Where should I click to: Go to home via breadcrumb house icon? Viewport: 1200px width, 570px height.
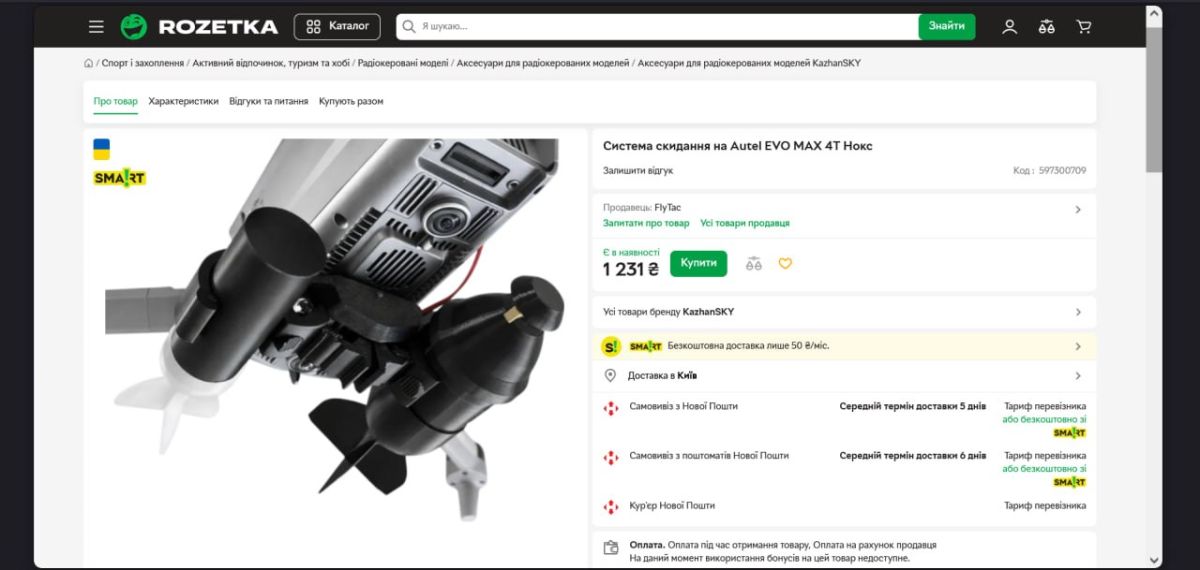[89, 63]
